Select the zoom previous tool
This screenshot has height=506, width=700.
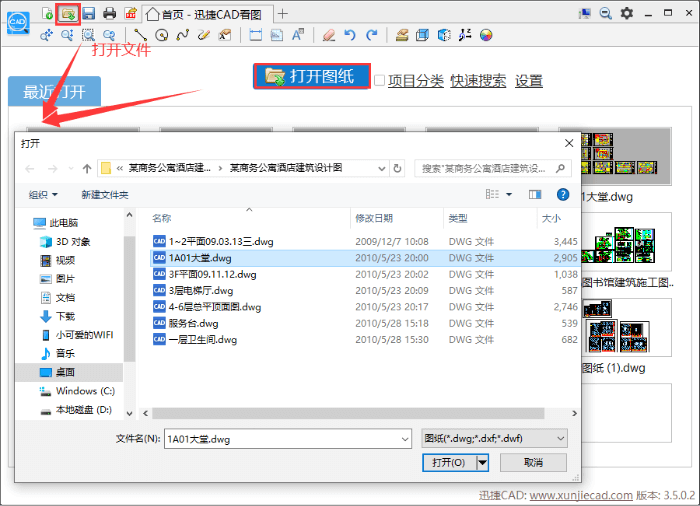click(x=109, y=35)
